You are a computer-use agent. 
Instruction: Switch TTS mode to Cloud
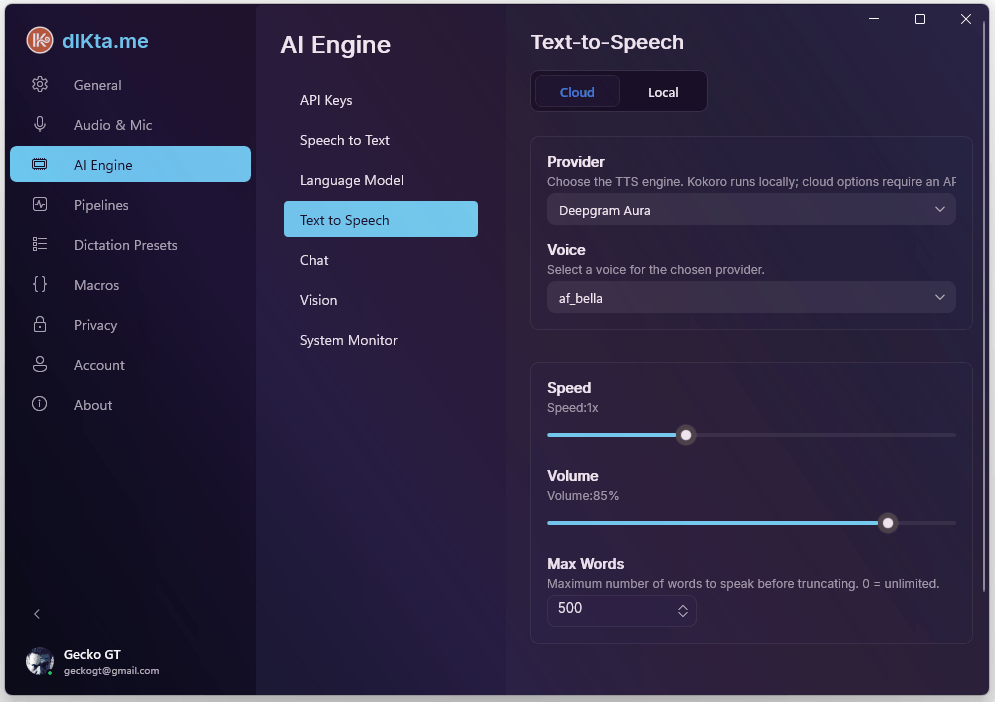click(x=577, y=92)
